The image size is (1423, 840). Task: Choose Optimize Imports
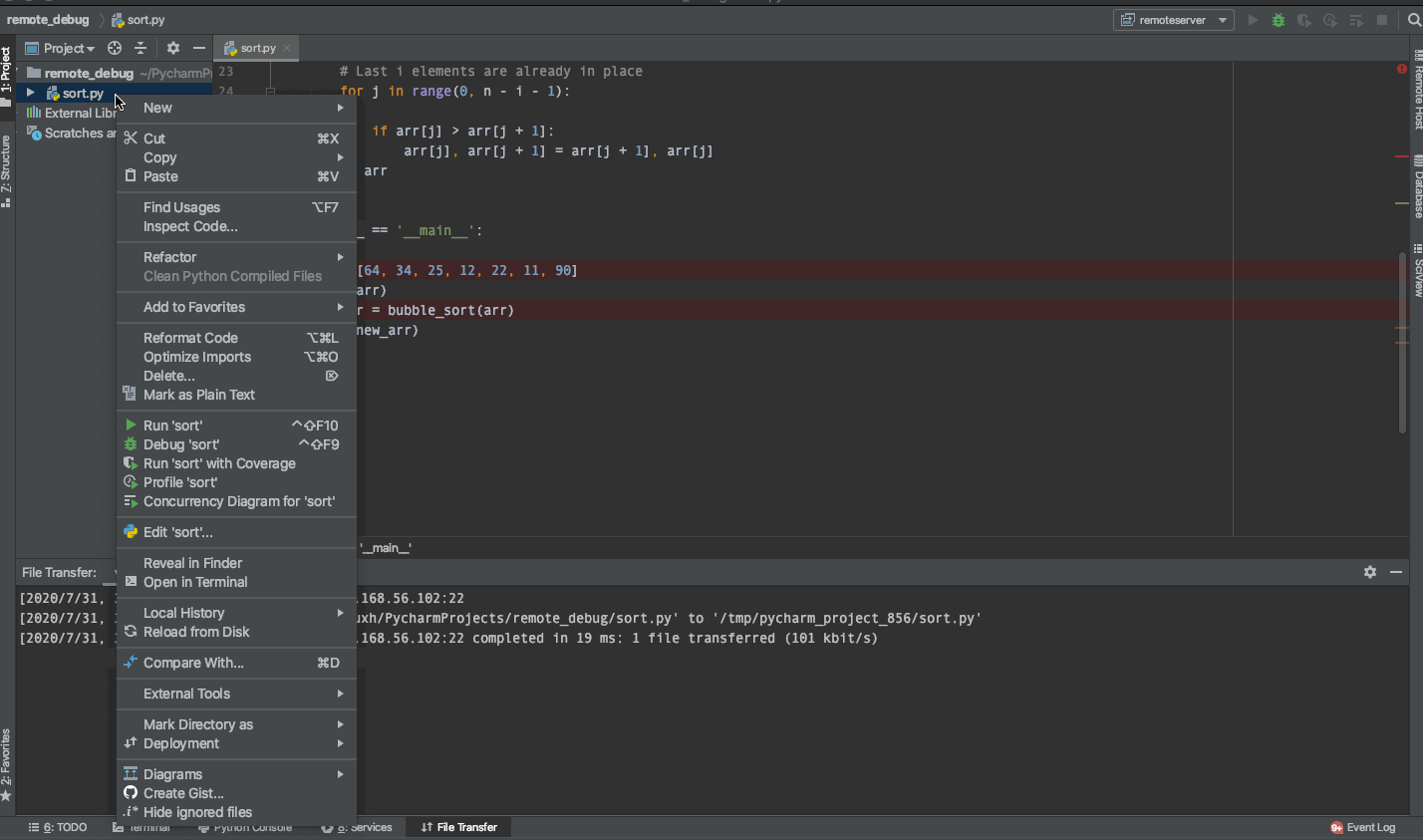[236, 357]
